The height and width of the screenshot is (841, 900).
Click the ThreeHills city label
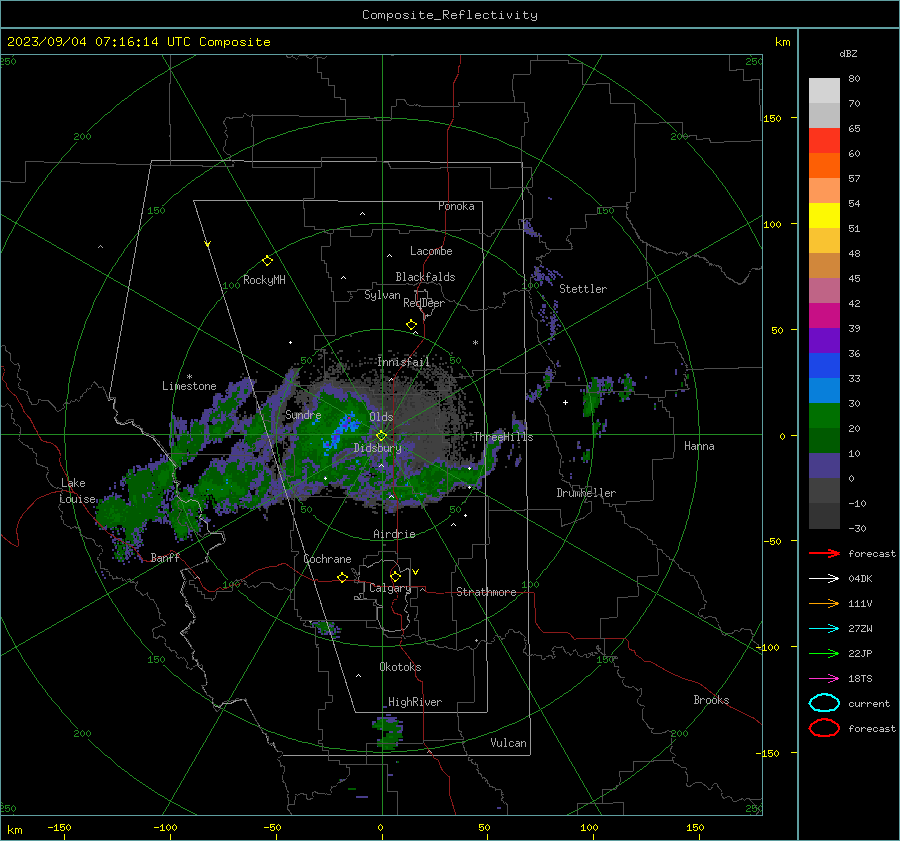point(503,437)
